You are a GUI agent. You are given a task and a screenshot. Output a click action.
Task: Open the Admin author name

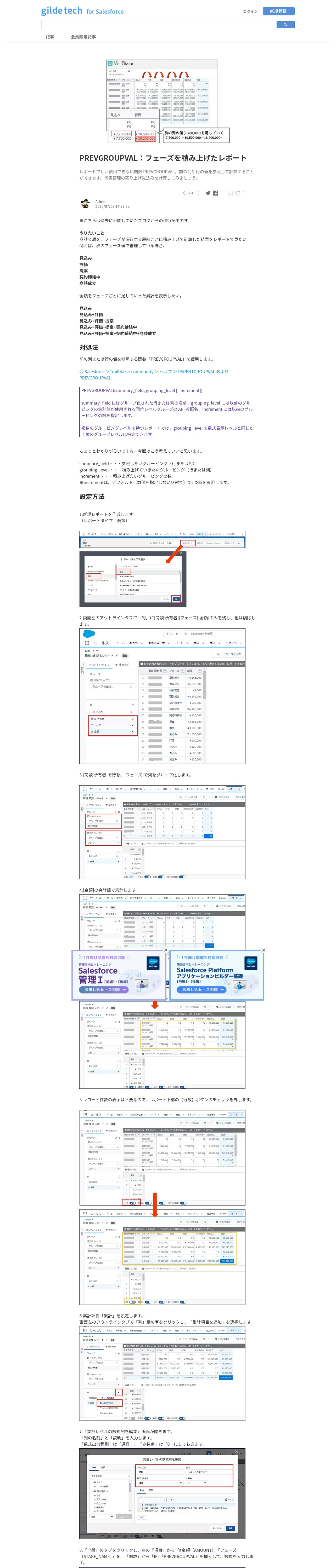click(x=101, y=201)
